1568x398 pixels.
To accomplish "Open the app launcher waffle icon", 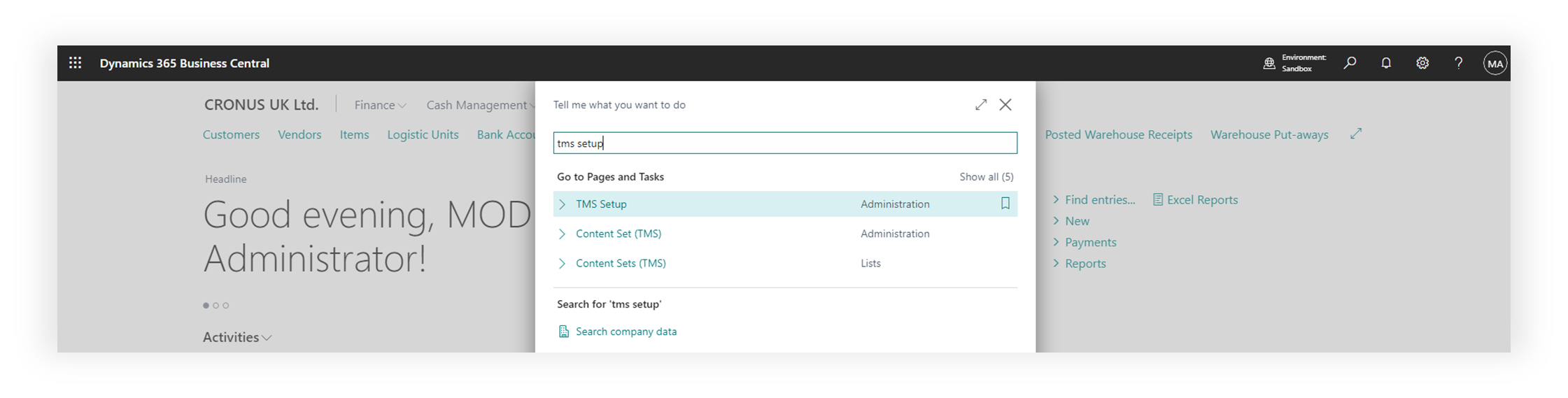I will (x=76, y=63).
